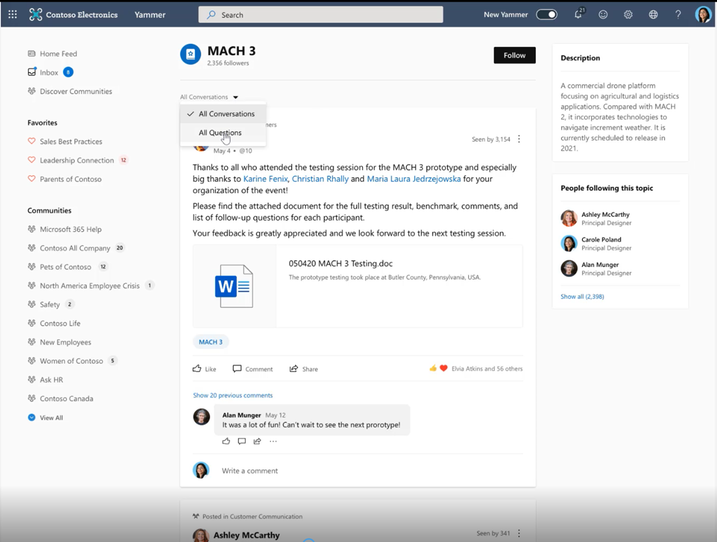Open Safety community
Screen dimensions: 717x542
(x=50, y=304)
